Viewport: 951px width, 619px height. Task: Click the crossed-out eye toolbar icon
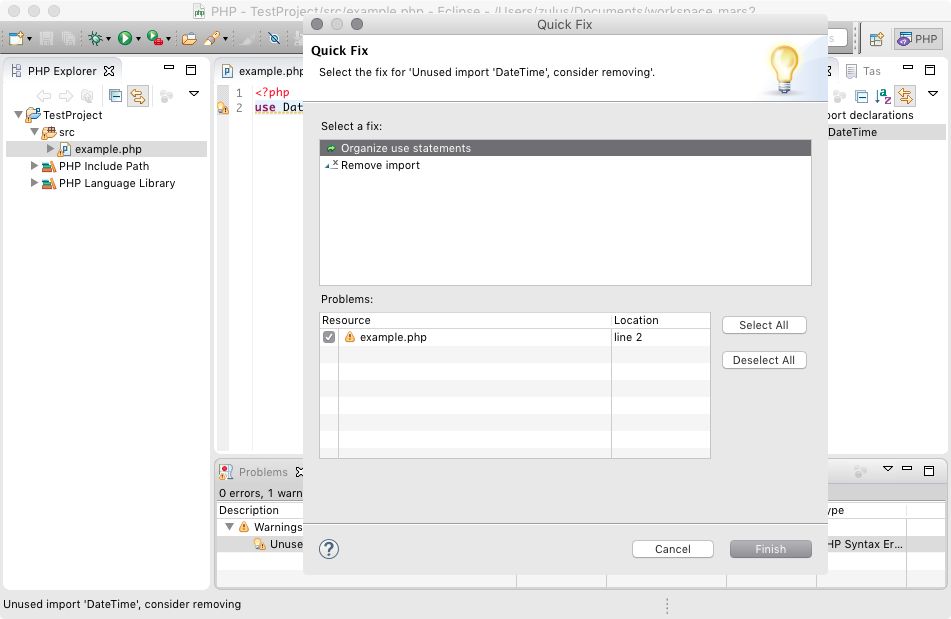click(x=274, y=39)
